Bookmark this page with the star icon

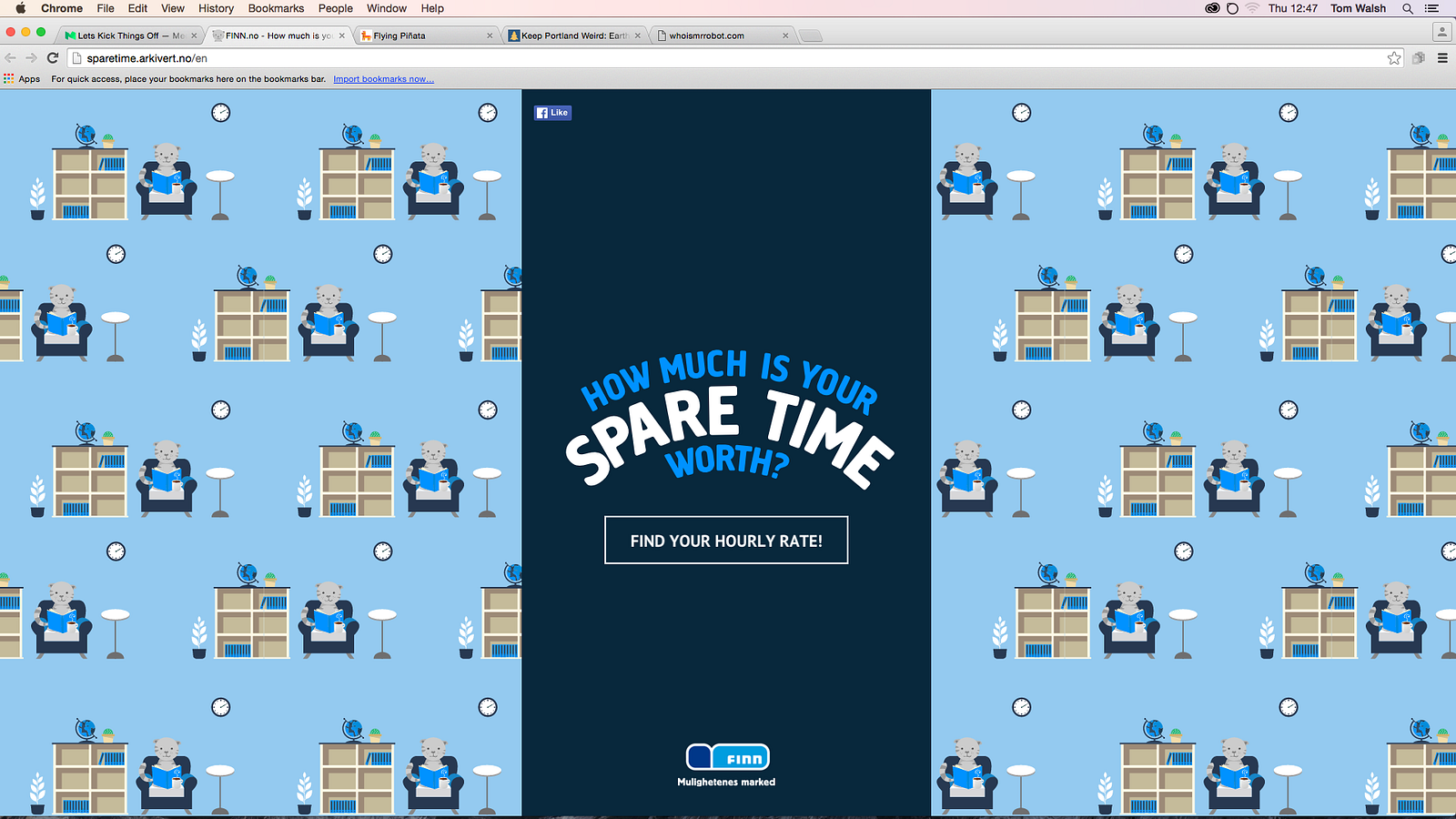[x=1394, y=58]
